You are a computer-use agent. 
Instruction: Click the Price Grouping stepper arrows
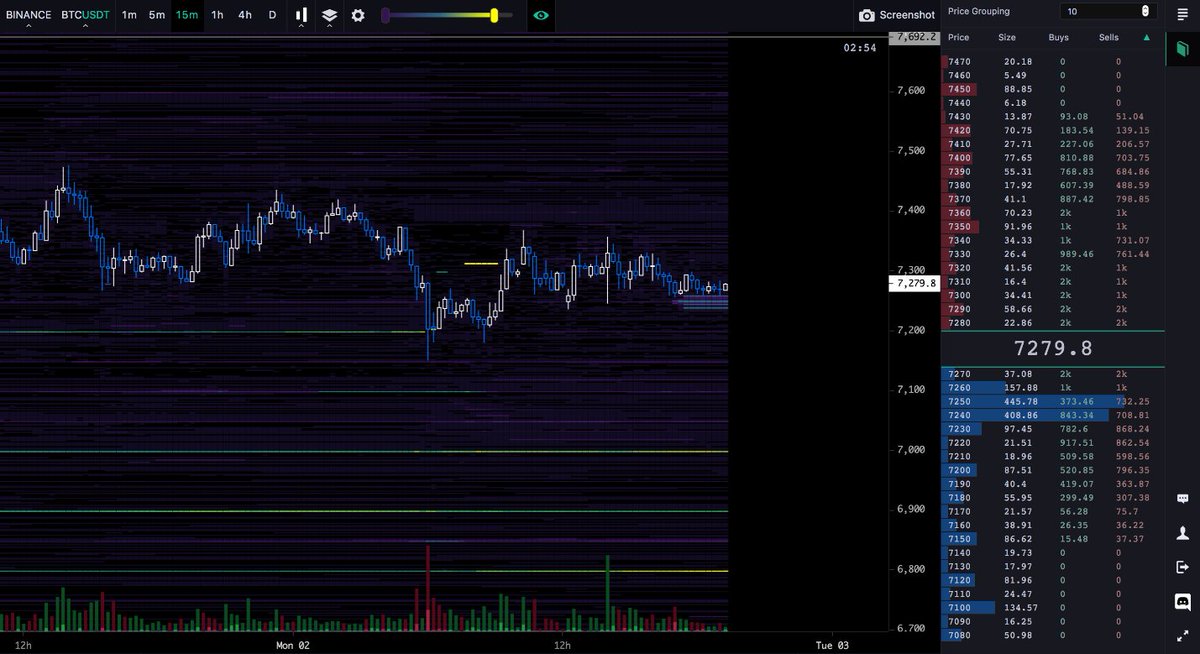coord(1145,11)
